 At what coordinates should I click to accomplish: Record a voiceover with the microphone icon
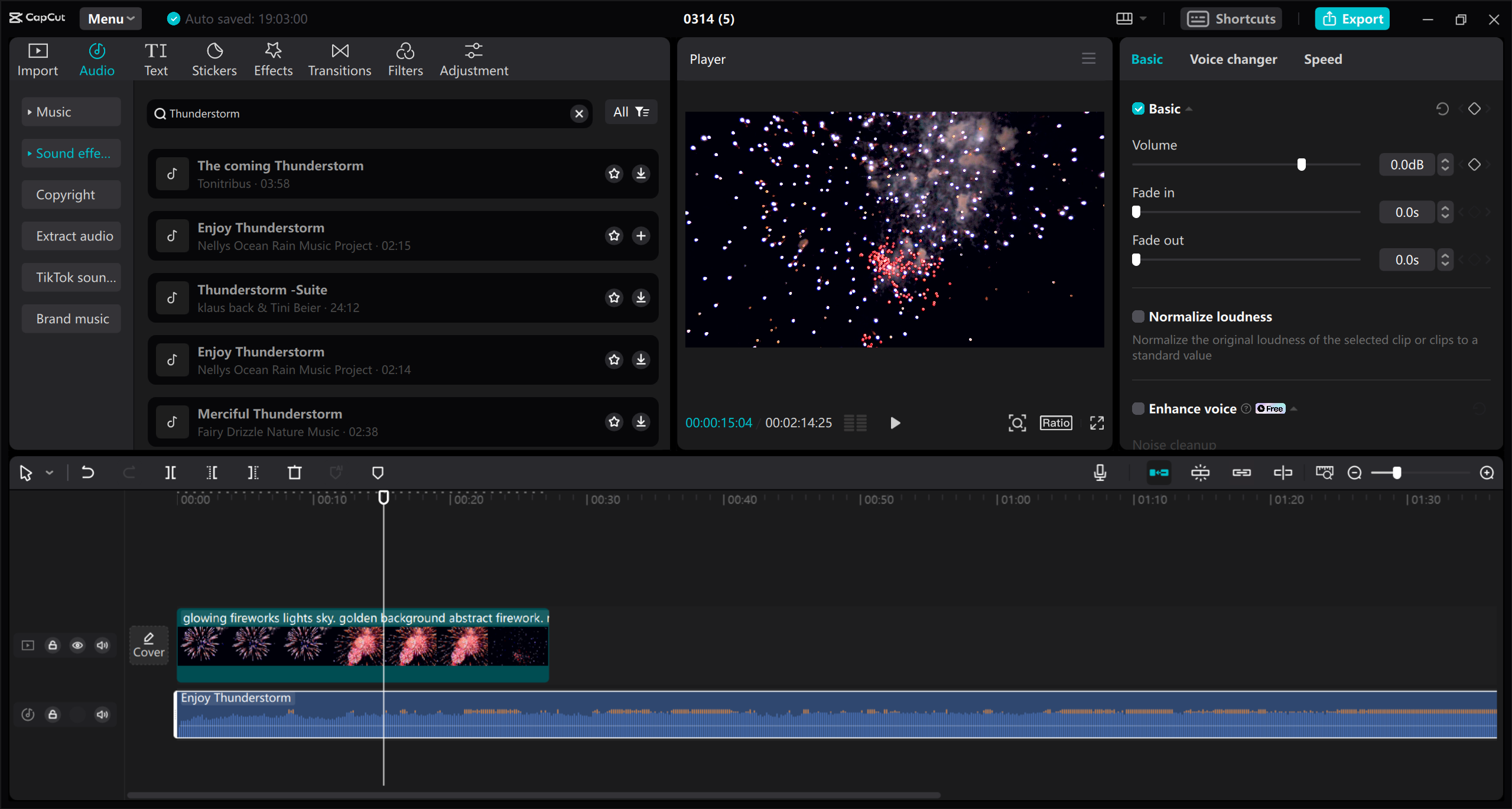[x=1099, y=473]
